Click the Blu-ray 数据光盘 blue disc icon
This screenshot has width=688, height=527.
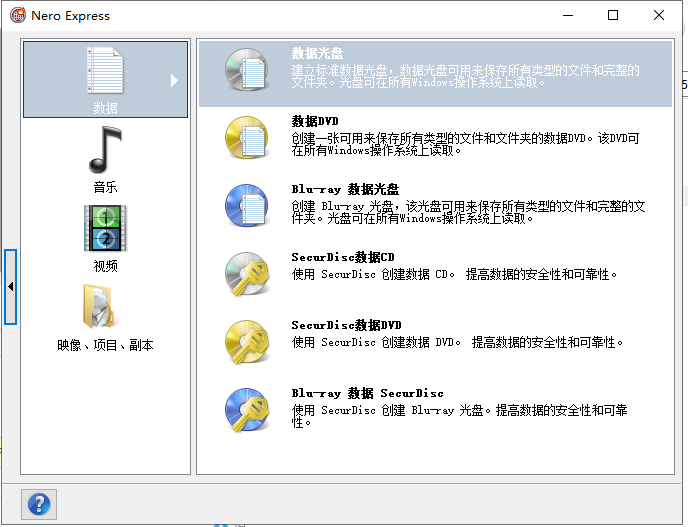point(247,205)
